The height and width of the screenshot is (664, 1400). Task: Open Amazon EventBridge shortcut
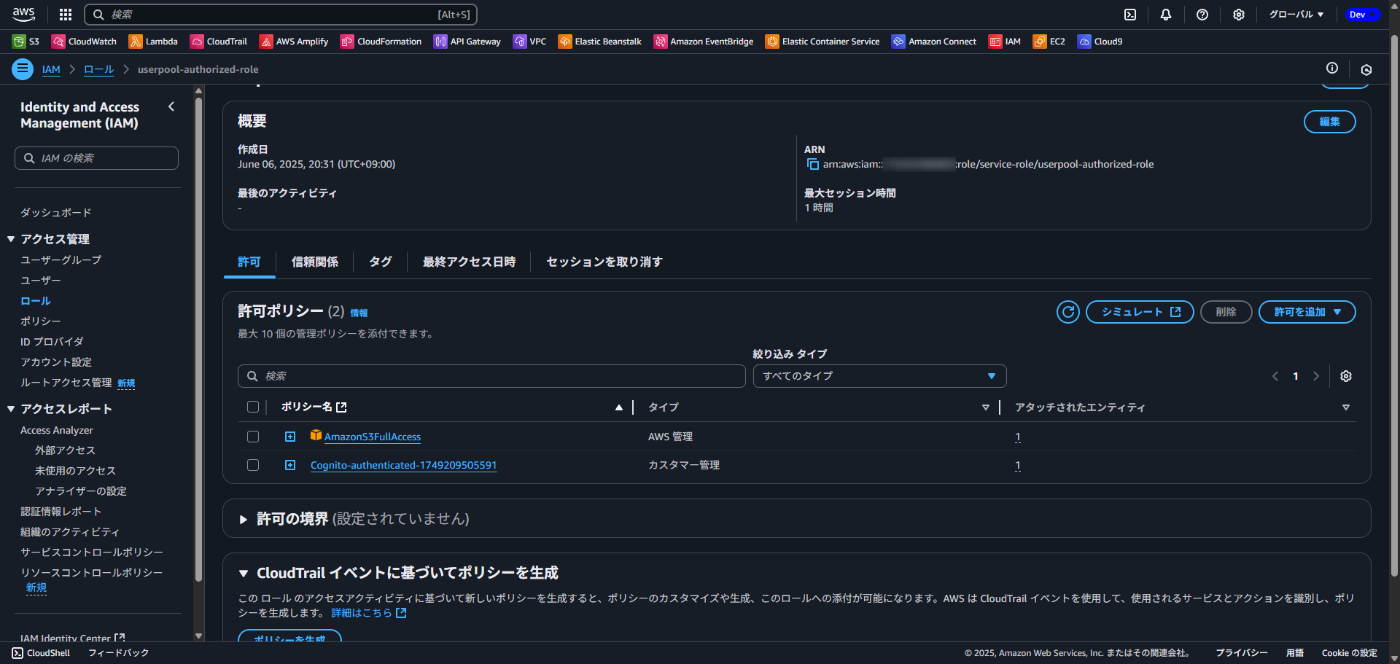704,42
